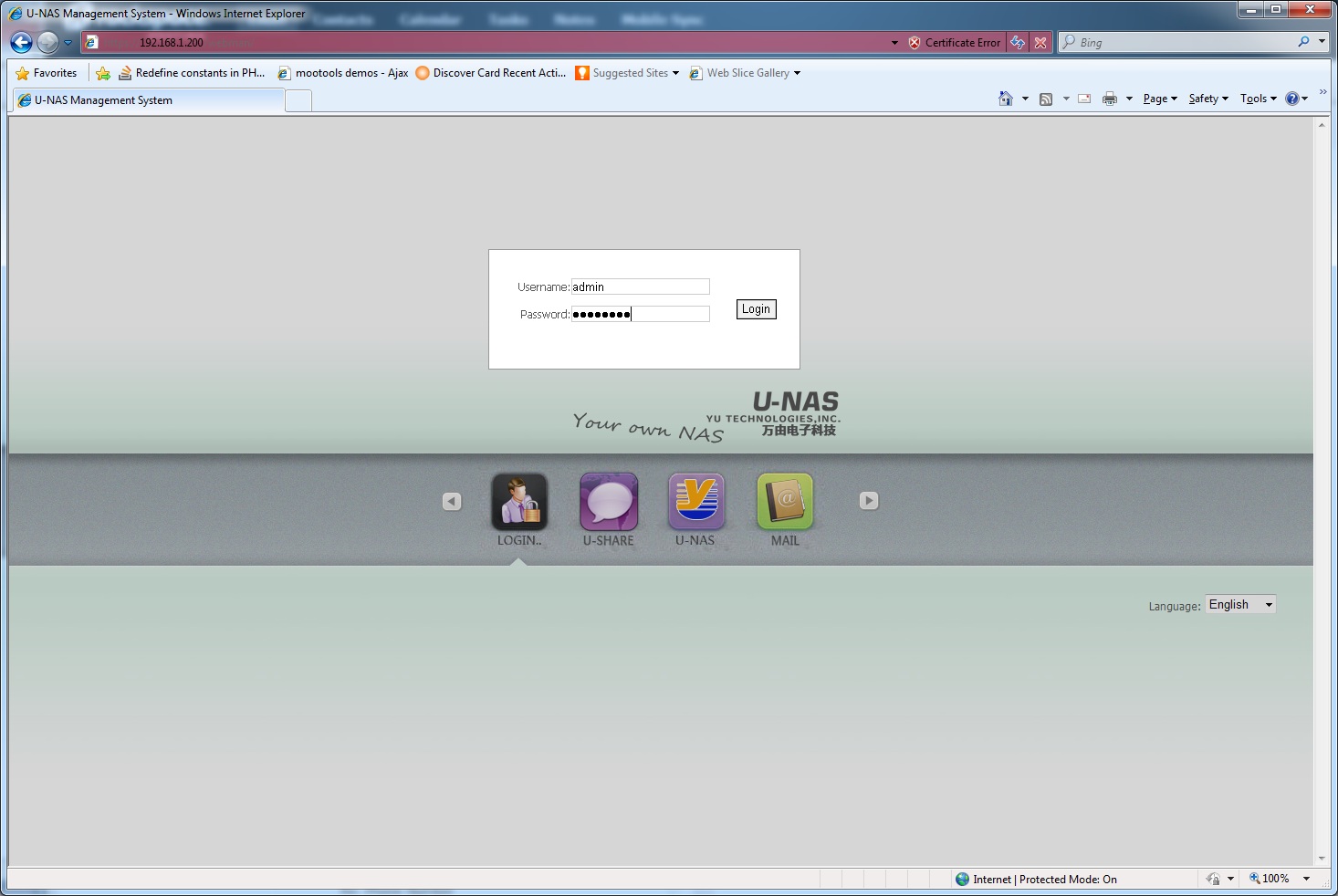Expand the command bar overflow chevron
The image size is (1338, 896).
pyautogui.click(x=1322, y=92)
